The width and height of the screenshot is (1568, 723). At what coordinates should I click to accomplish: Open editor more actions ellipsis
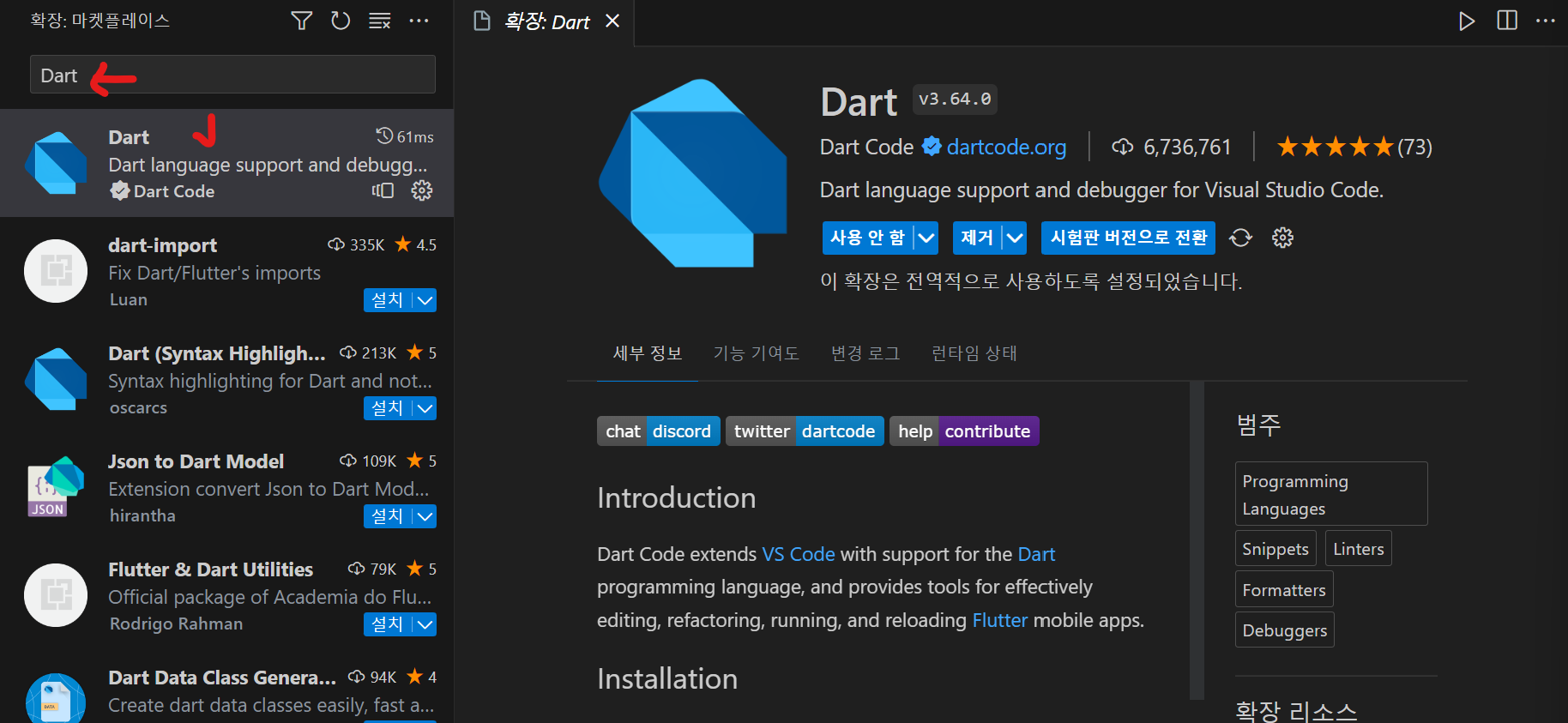pos(1546,21)
